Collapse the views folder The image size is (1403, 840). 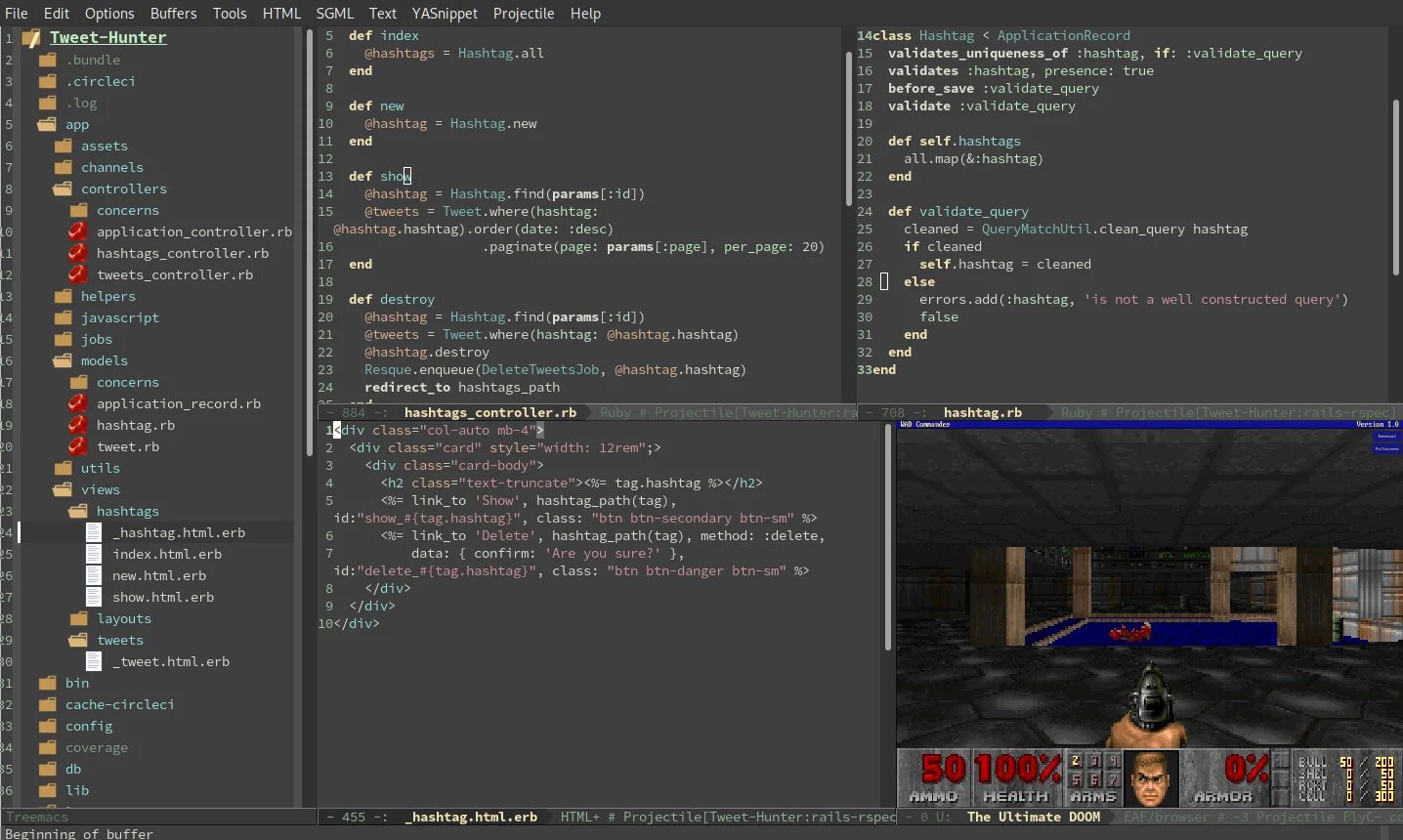[63, 489]
